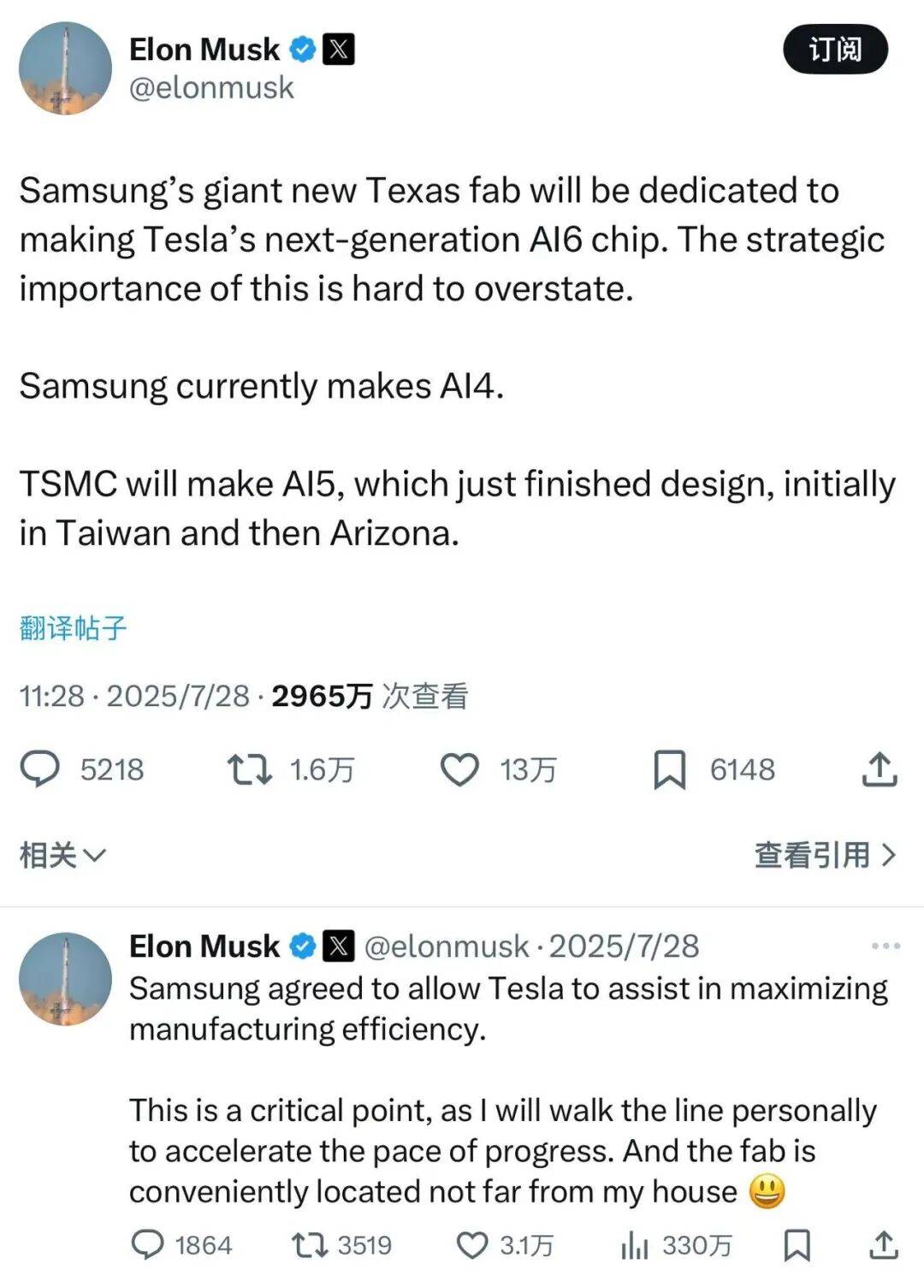The height and width of the screenshot is (1288, 924).
Task: Reply to the main Samsung Texas fab post
Action: [40, 769]
